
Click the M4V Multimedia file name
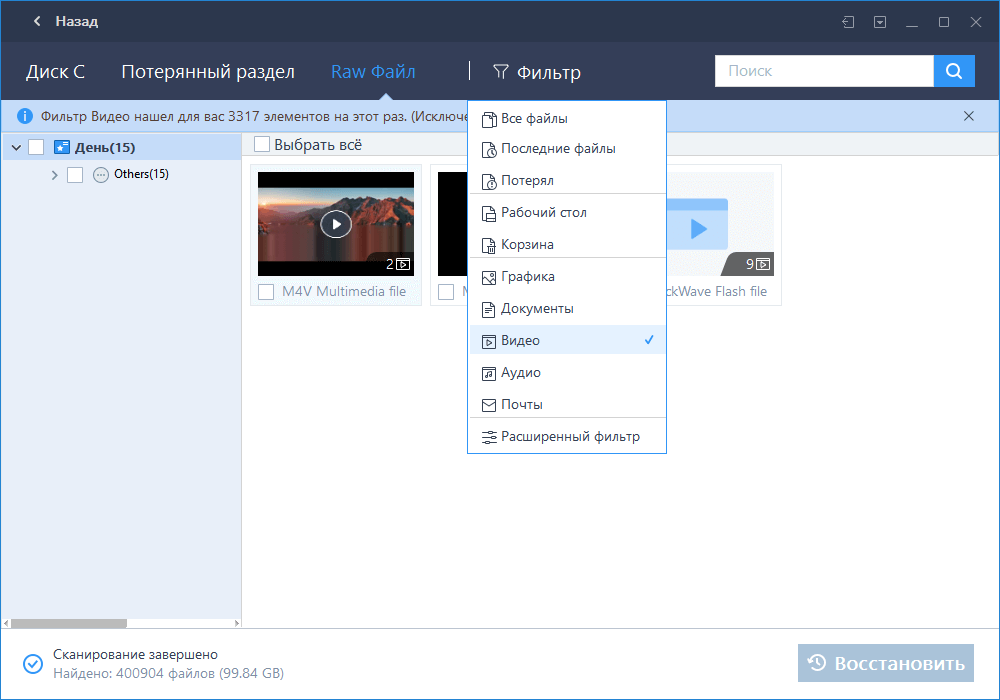click(344, 291)
